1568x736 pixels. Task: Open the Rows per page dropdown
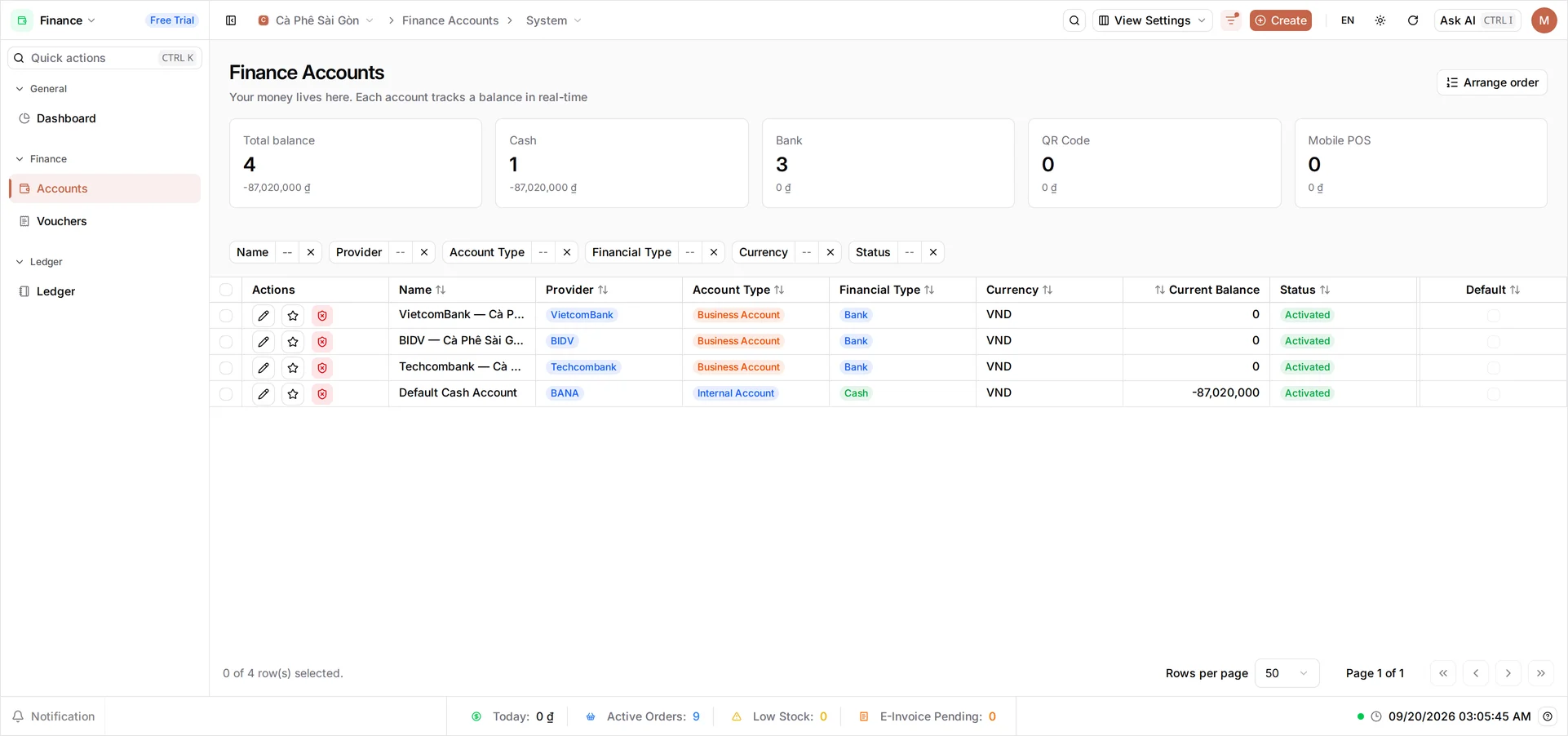1287,673
